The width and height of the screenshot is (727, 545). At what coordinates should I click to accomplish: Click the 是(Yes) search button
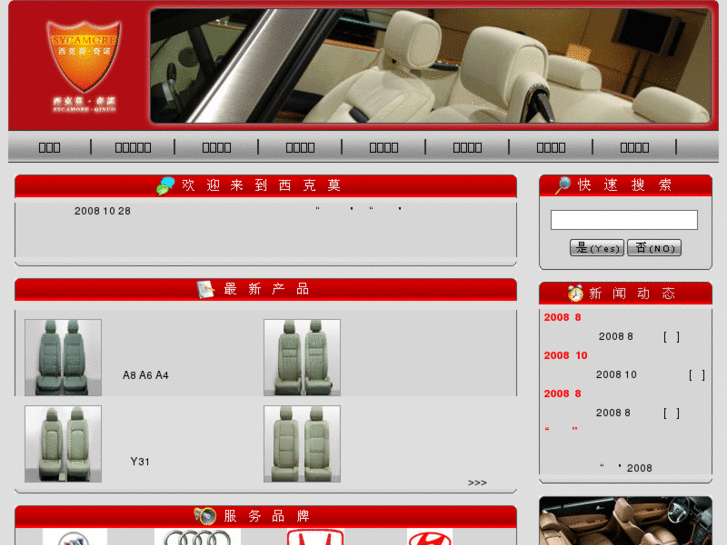point(597,248)
